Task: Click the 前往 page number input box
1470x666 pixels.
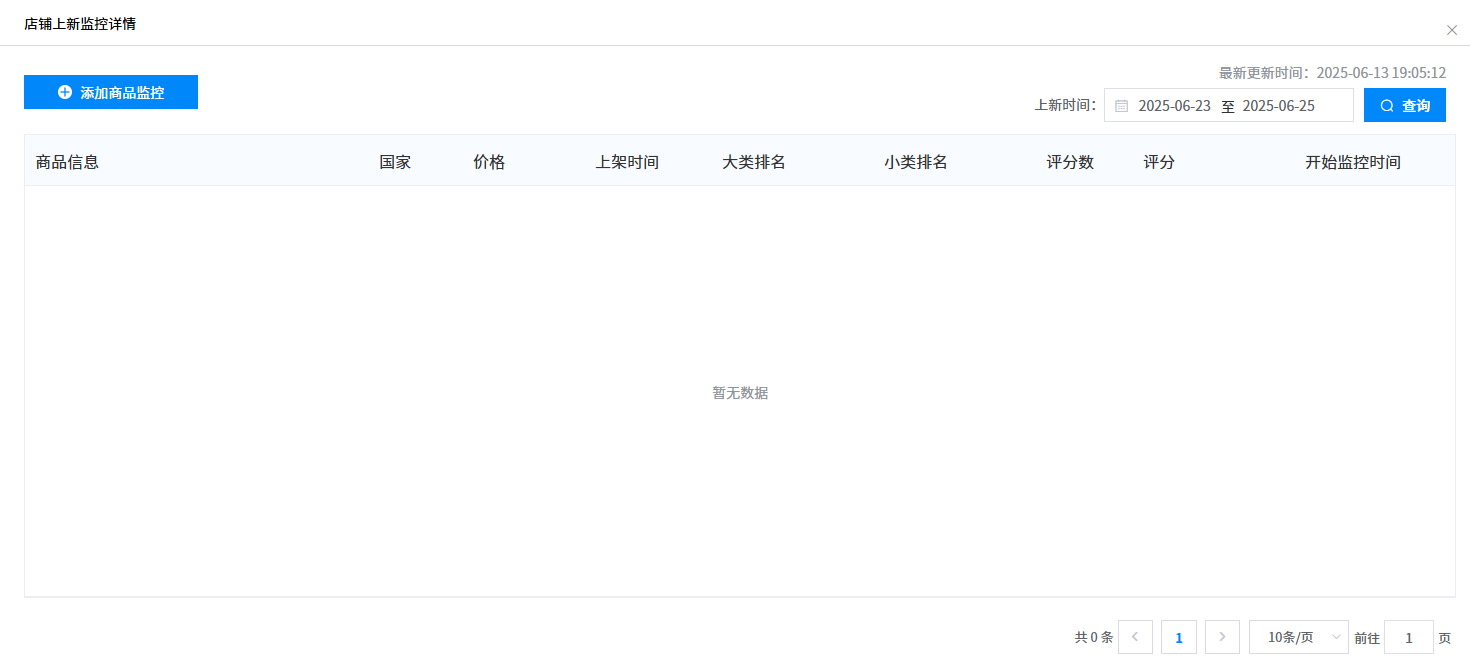Action: point(1408,637)
